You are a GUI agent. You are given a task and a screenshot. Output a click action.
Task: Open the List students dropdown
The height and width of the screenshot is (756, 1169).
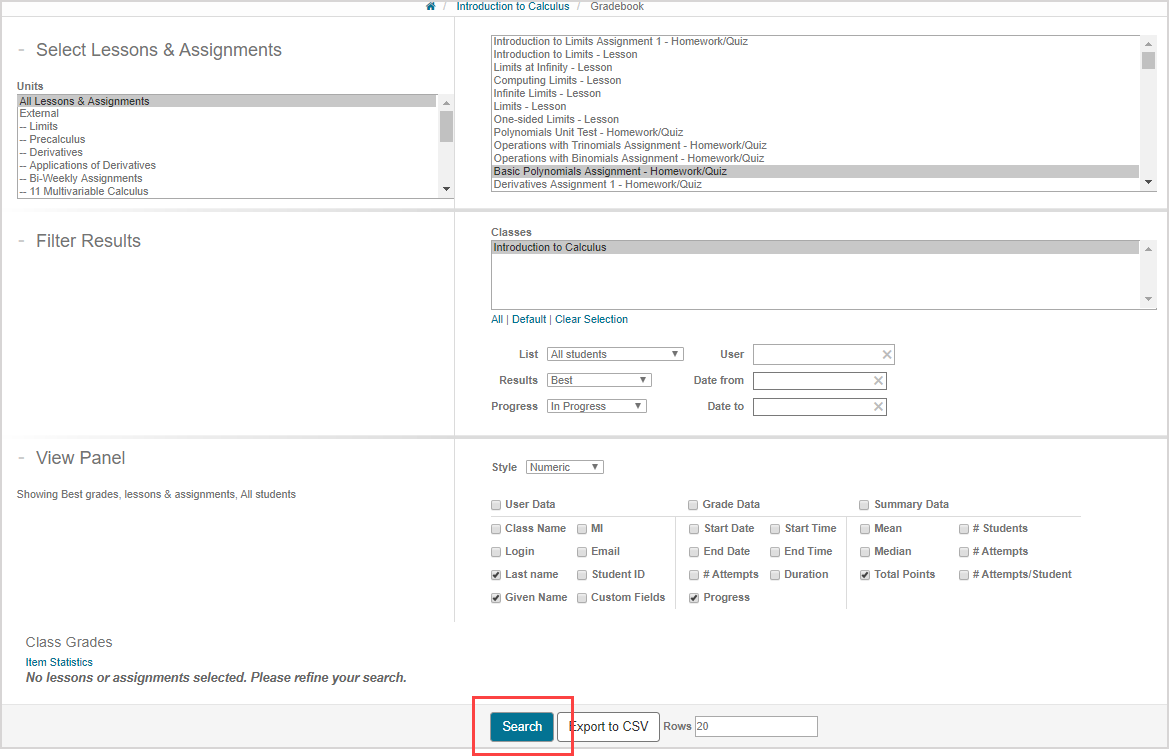click(x=615, y=354)
